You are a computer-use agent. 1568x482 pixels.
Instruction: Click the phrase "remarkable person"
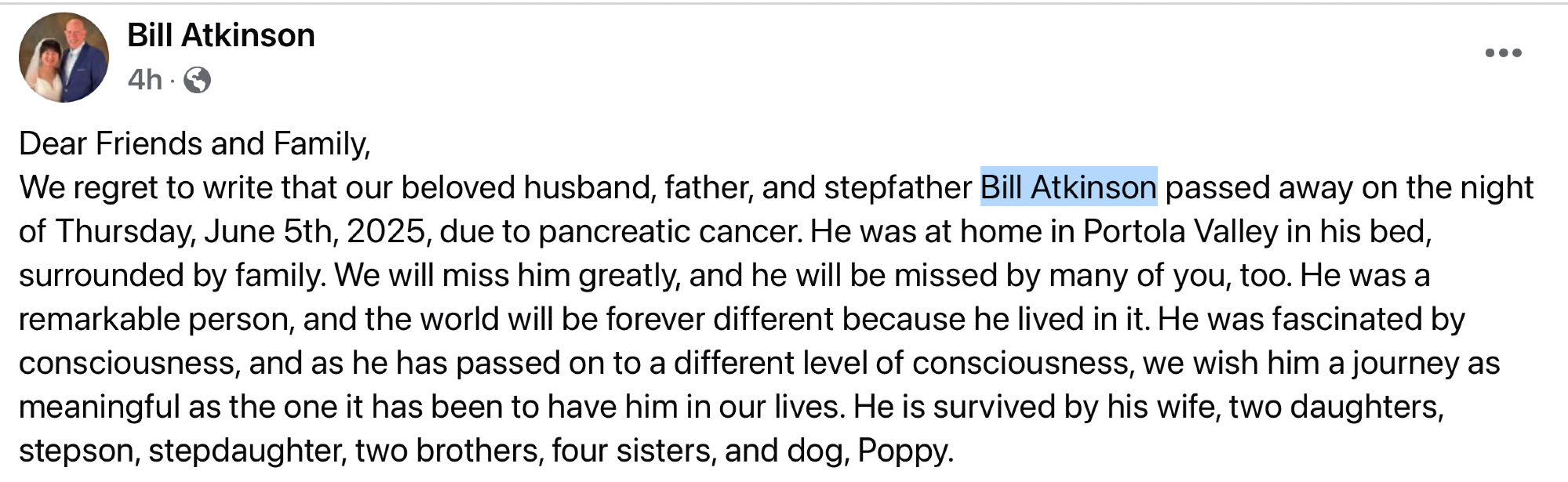coord(155,319)
